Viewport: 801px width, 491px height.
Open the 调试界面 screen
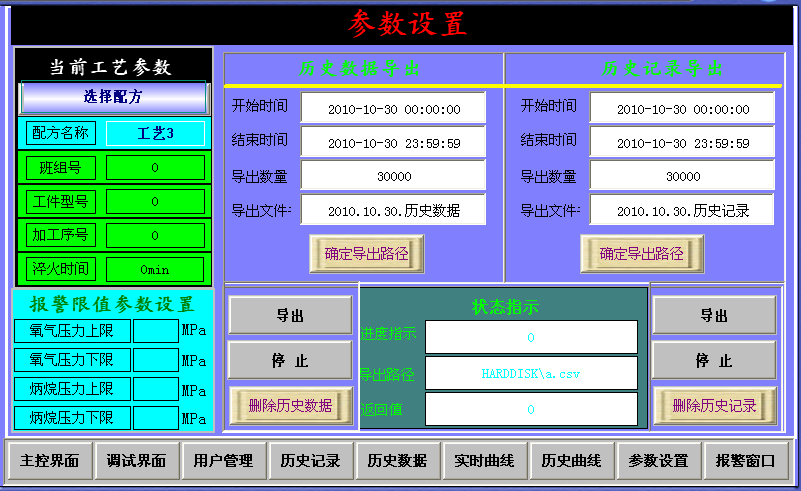(136, 461)
